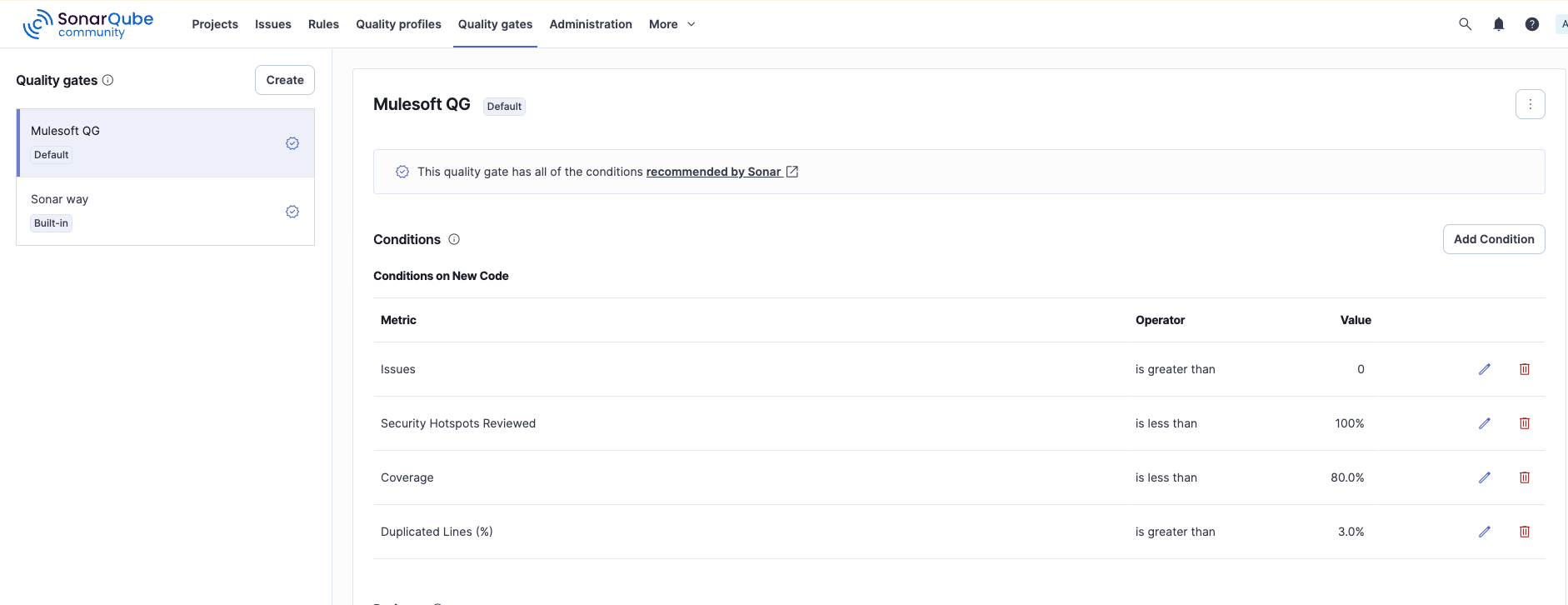
Task: Click the Built-in badge under Sonar way
Action: (51, 223)
